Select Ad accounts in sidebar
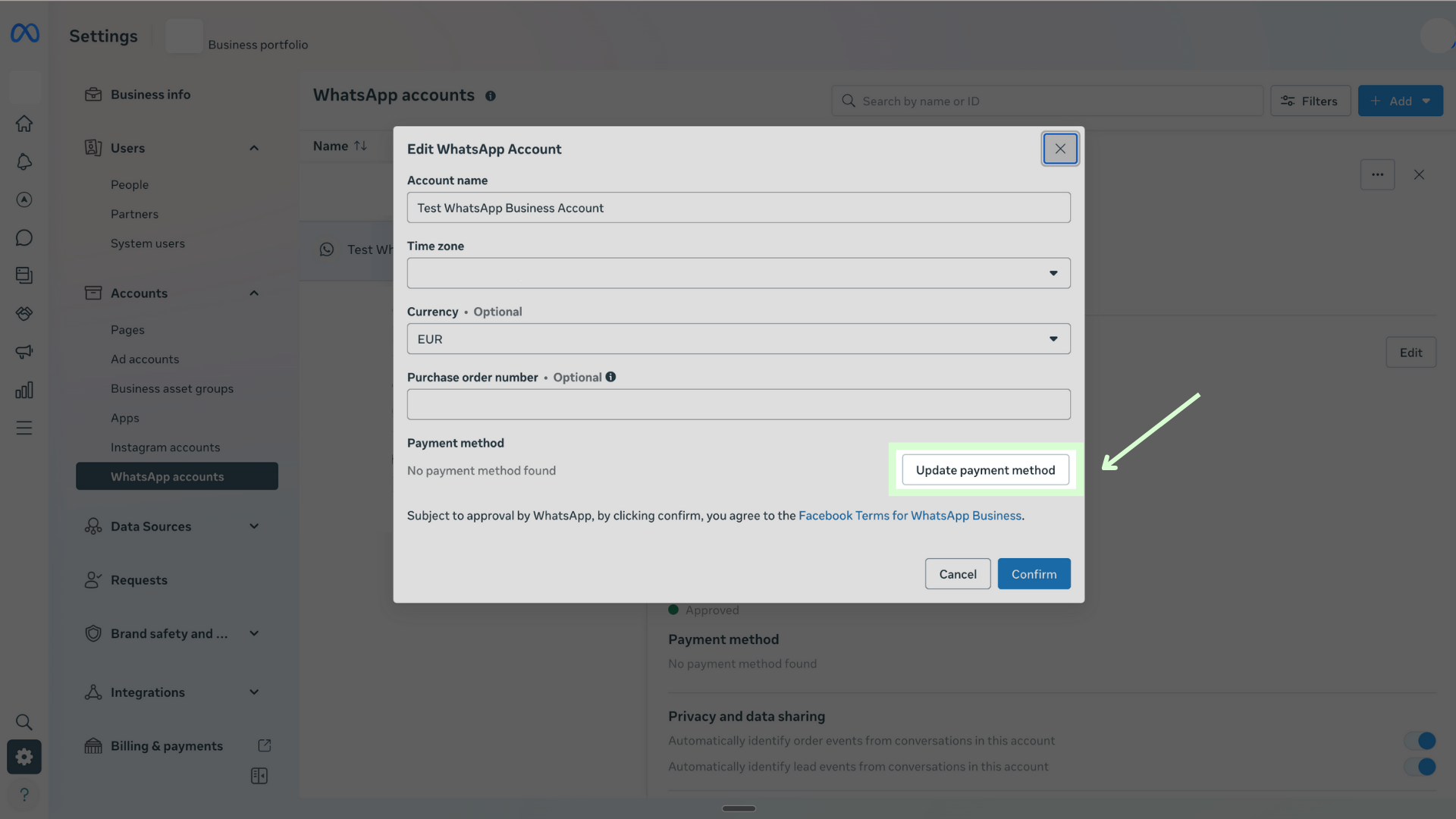 tap(145, 359)
